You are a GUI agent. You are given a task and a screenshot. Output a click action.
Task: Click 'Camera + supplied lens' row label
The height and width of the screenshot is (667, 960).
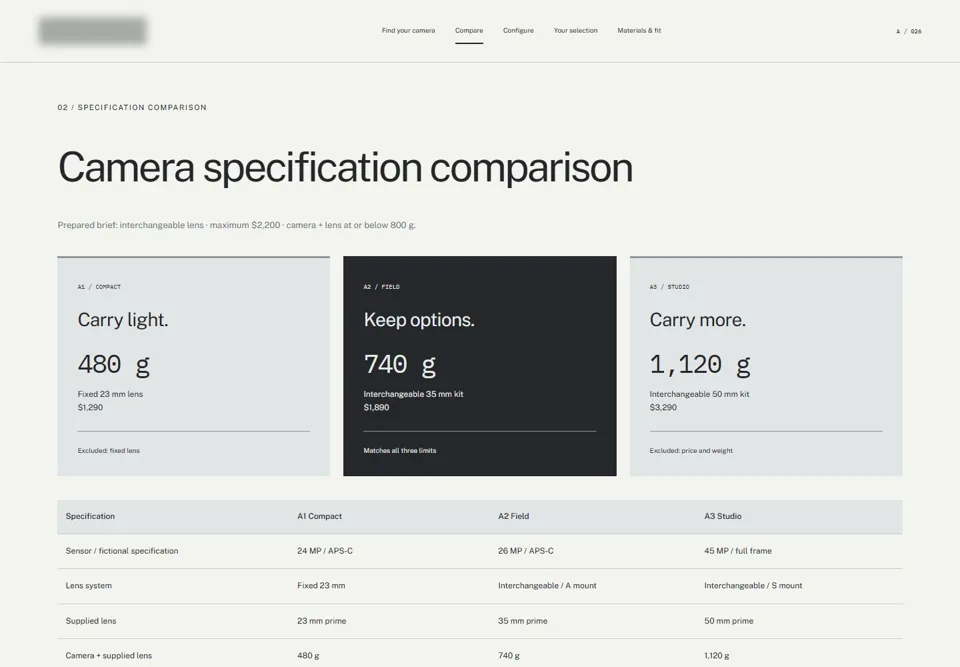click(109, 655)
